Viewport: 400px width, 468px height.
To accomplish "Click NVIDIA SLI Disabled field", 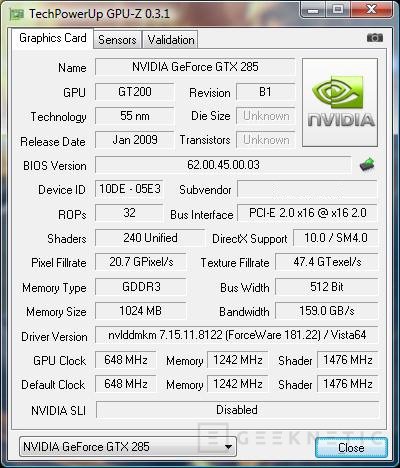I will 237,410.
